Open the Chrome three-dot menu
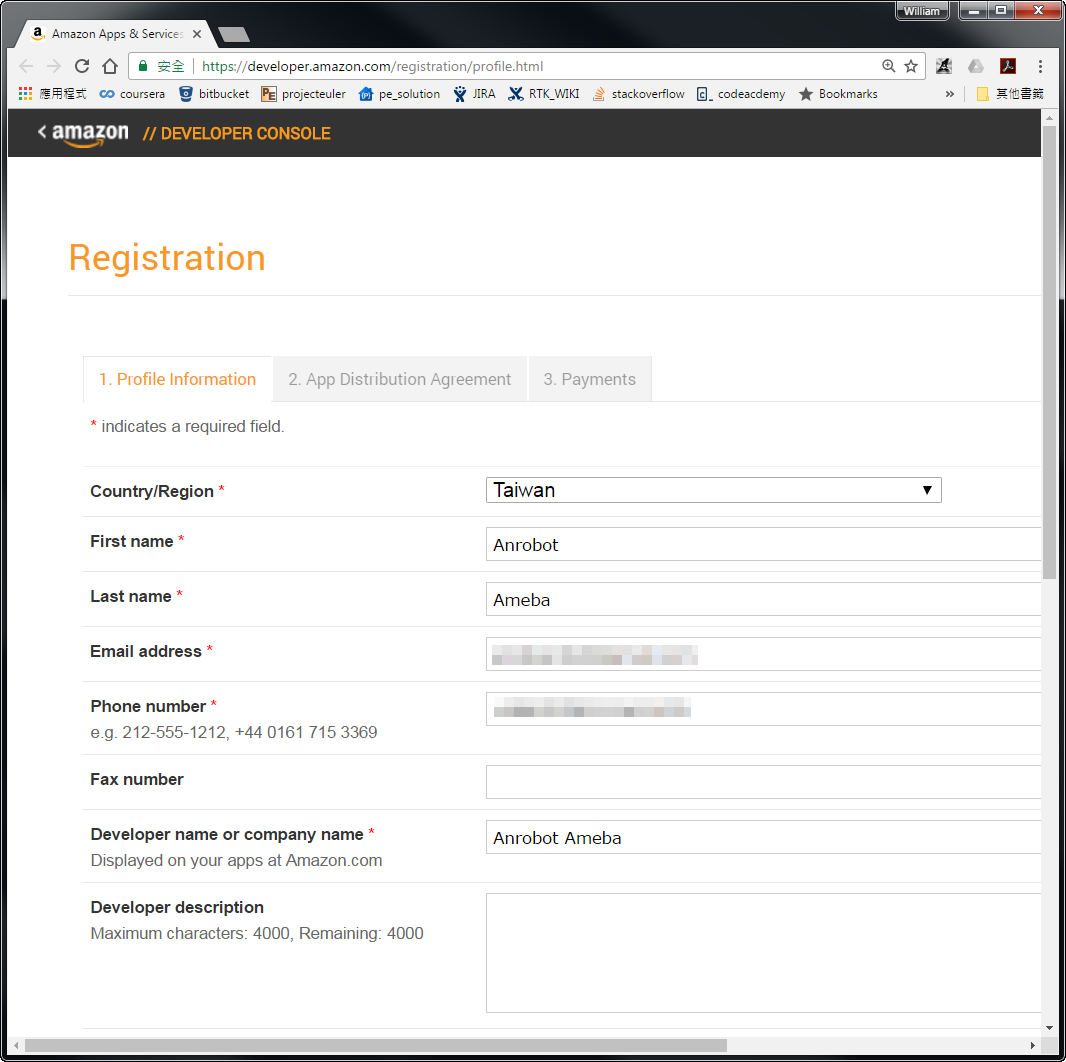Screen dimensions: 1066x1062 click(x=1040, y=66)
